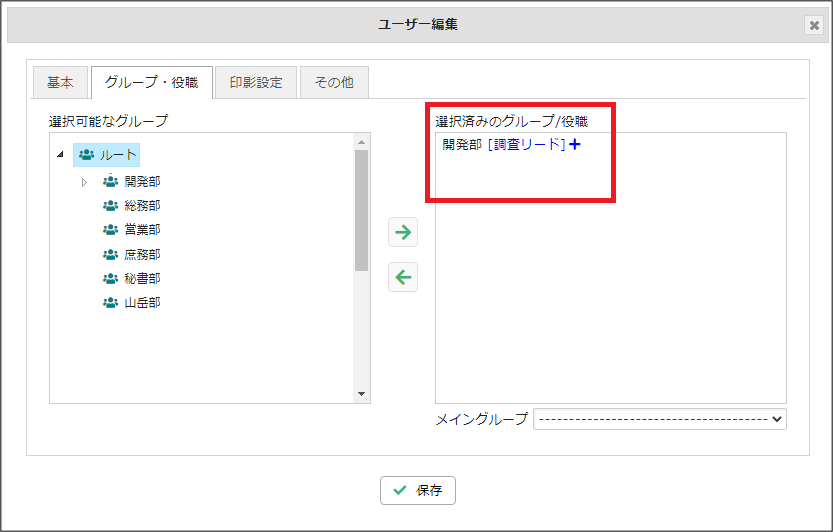Click the group icon beside 山岳部
This screenshot has width=833, height=532.
110,303
